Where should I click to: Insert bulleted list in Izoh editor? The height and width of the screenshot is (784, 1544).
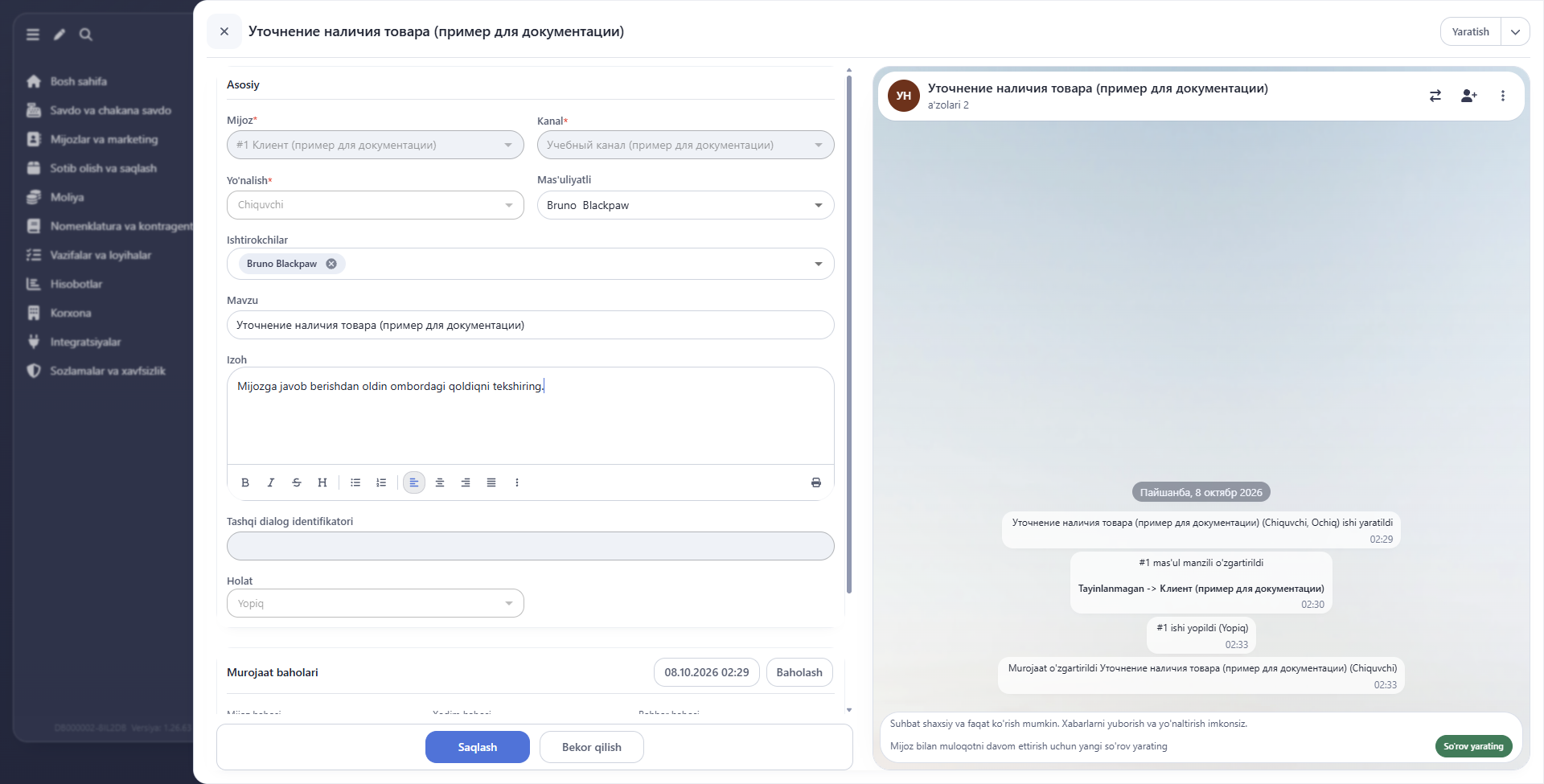coord(355,482)
